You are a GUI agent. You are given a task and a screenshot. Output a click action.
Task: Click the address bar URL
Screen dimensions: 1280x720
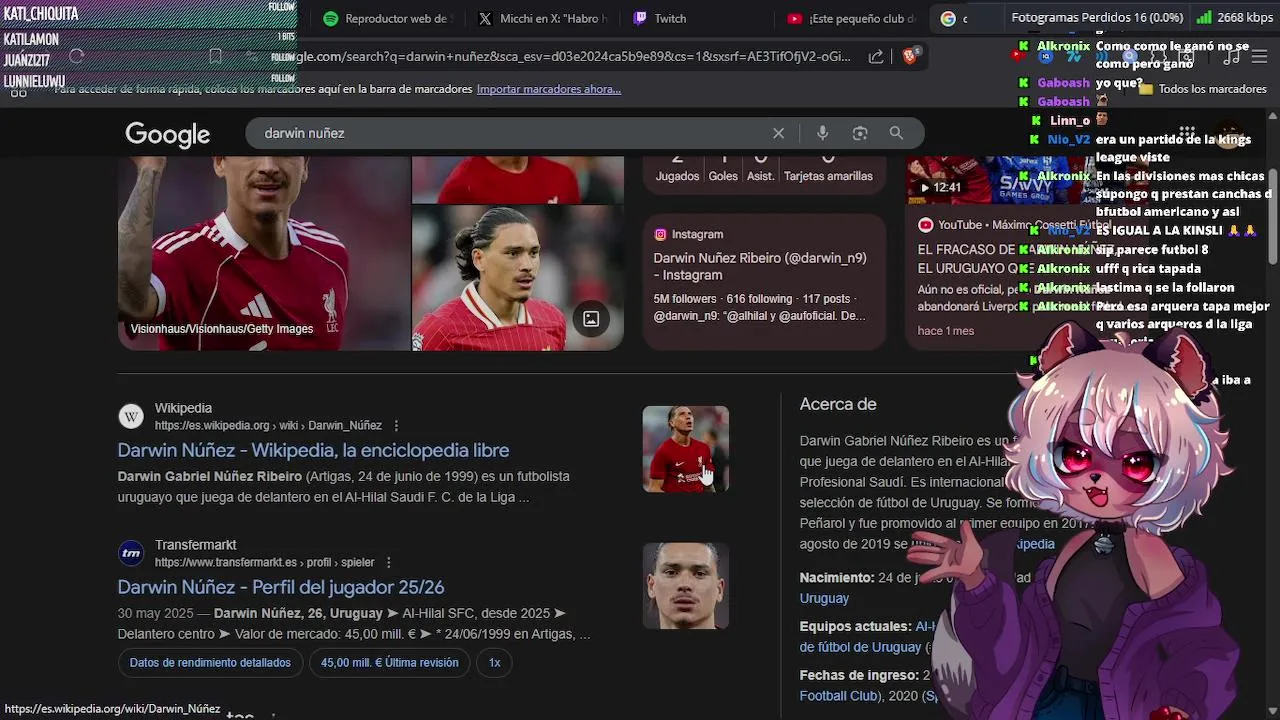pos(560,57)
